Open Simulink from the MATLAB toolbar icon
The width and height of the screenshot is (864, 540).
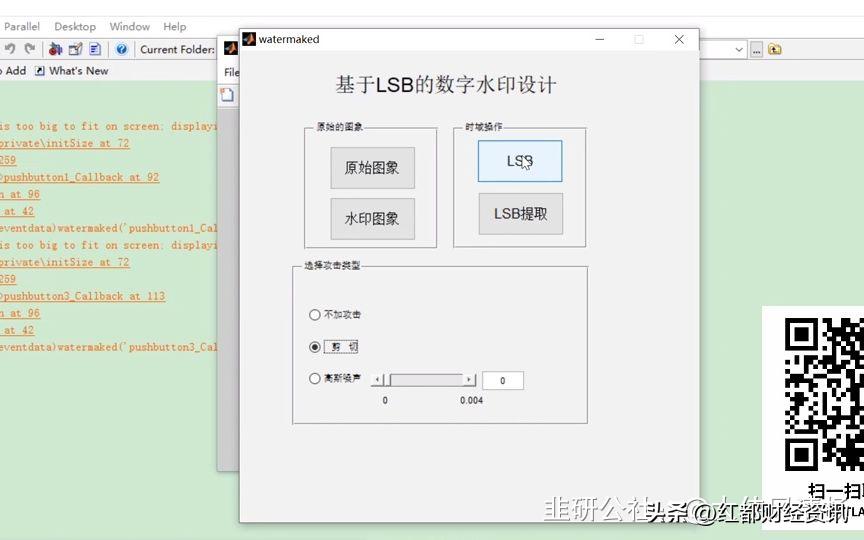click(55, 49)
